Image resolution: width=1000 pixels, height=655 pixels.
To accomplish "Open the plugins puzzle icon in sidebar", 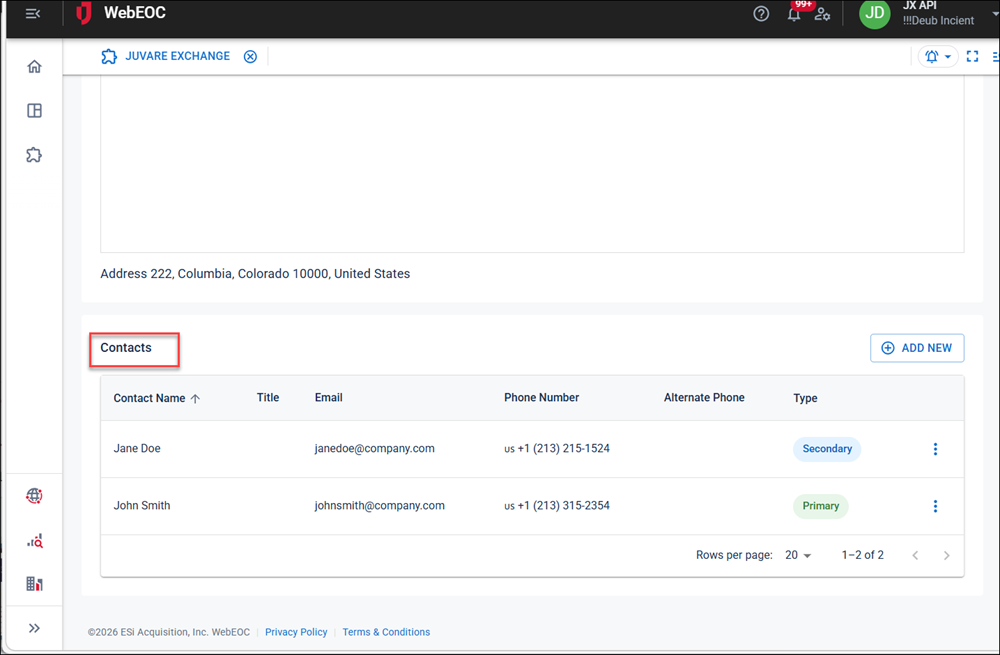I will pyautogui.click(x=34, y=155).
